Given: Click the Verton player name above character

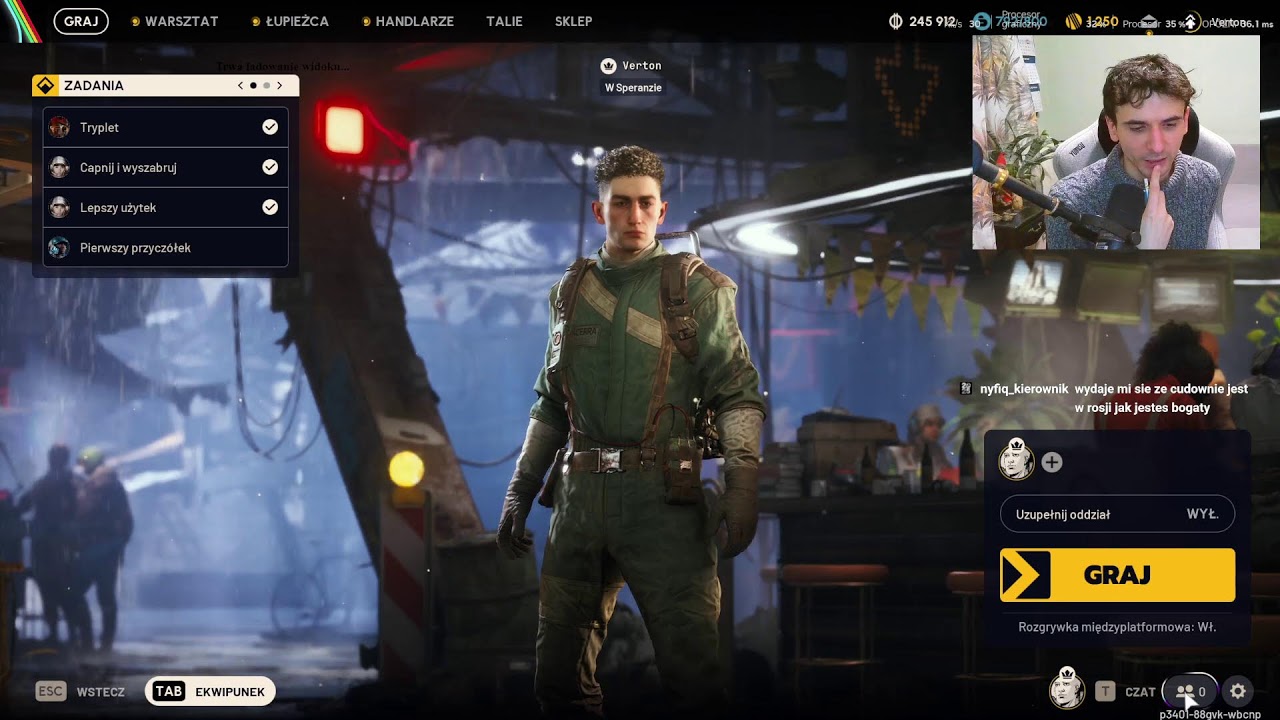Looking at the screenshot, I should point(642,66).
